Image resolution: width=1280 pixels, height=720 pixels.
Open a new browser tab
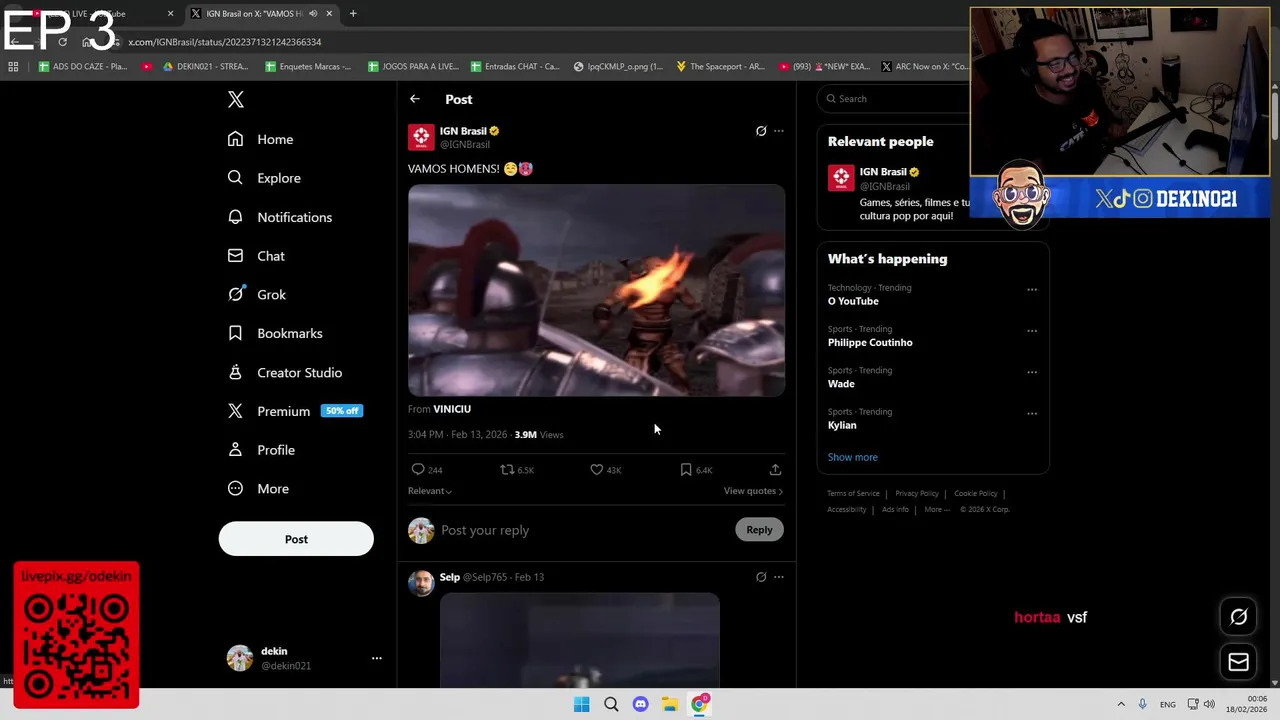click(353, 14)
